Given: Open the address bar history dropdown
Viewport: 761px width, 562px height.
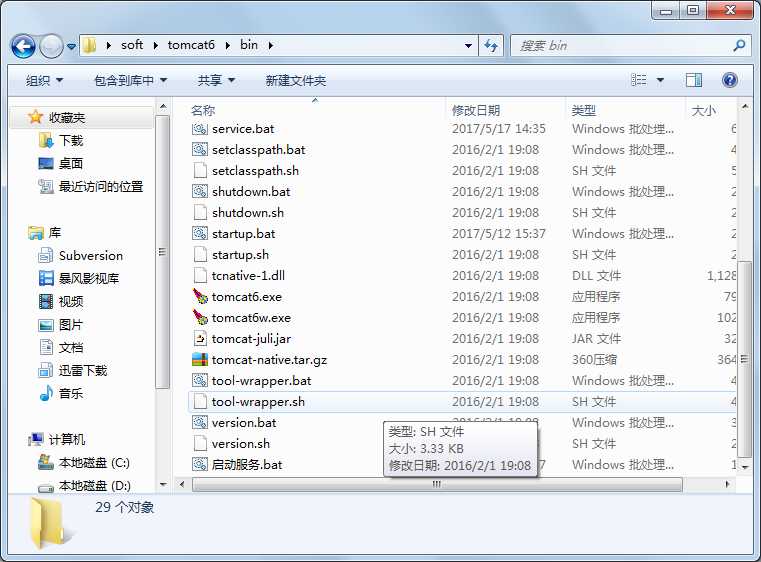Looking at the screenshot, I should (468, 46).
